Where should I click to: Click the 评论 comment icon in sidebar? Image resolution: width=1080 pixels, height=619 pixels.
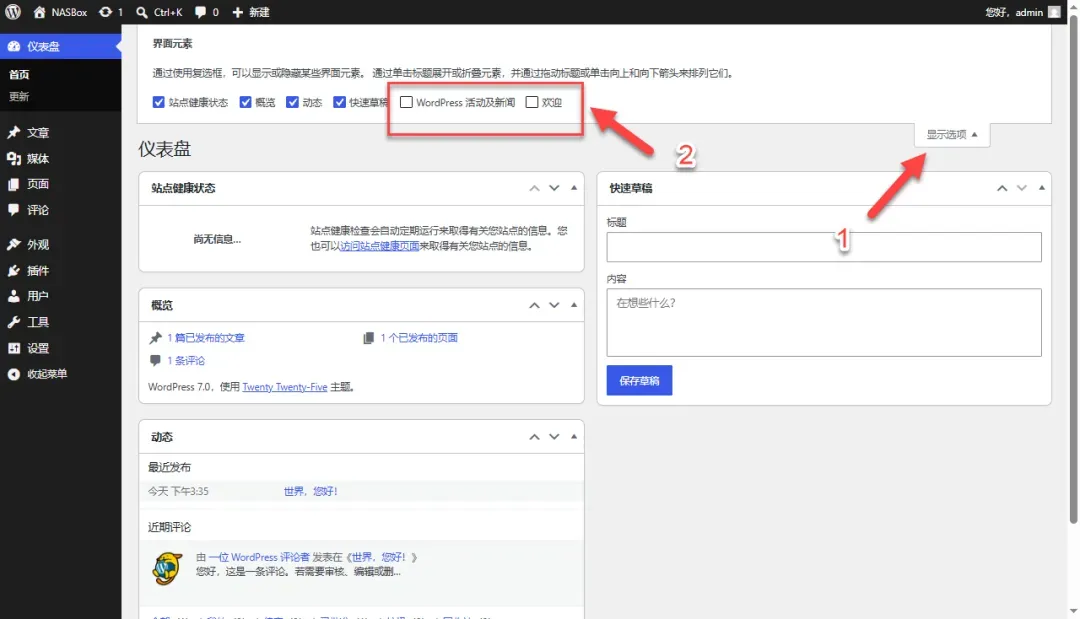click(14, 210)
